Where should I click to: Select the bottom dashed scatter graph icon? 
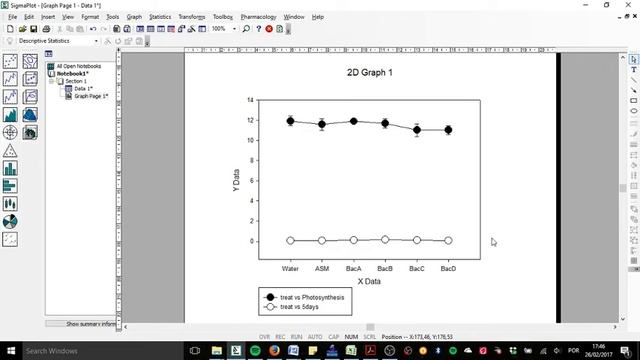coord(10,239)
